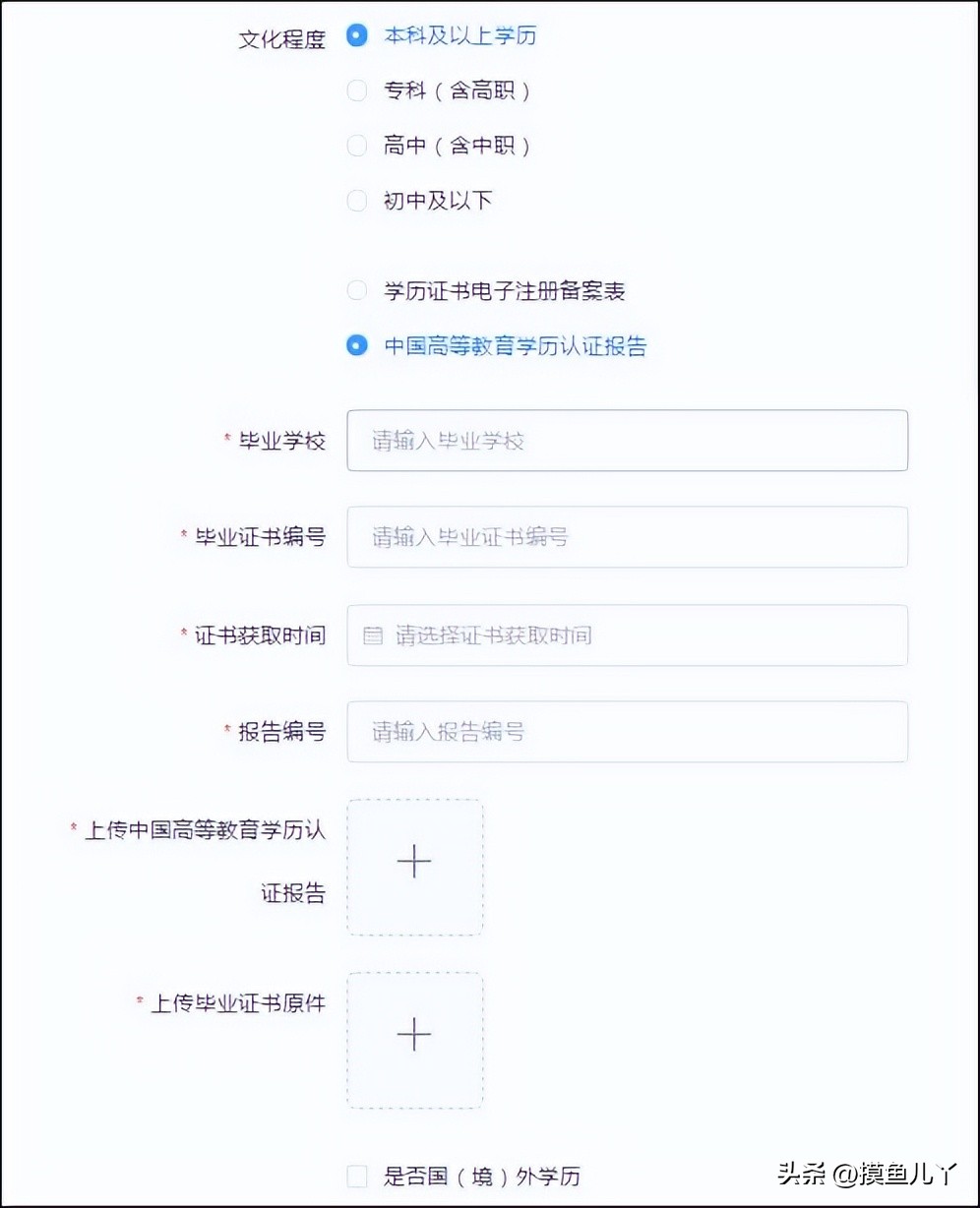Viewport: 980px width, 1208px height.
Task: Check the 是否国（境）外学历 checkbox
Action: click(x=356, y=1176)
